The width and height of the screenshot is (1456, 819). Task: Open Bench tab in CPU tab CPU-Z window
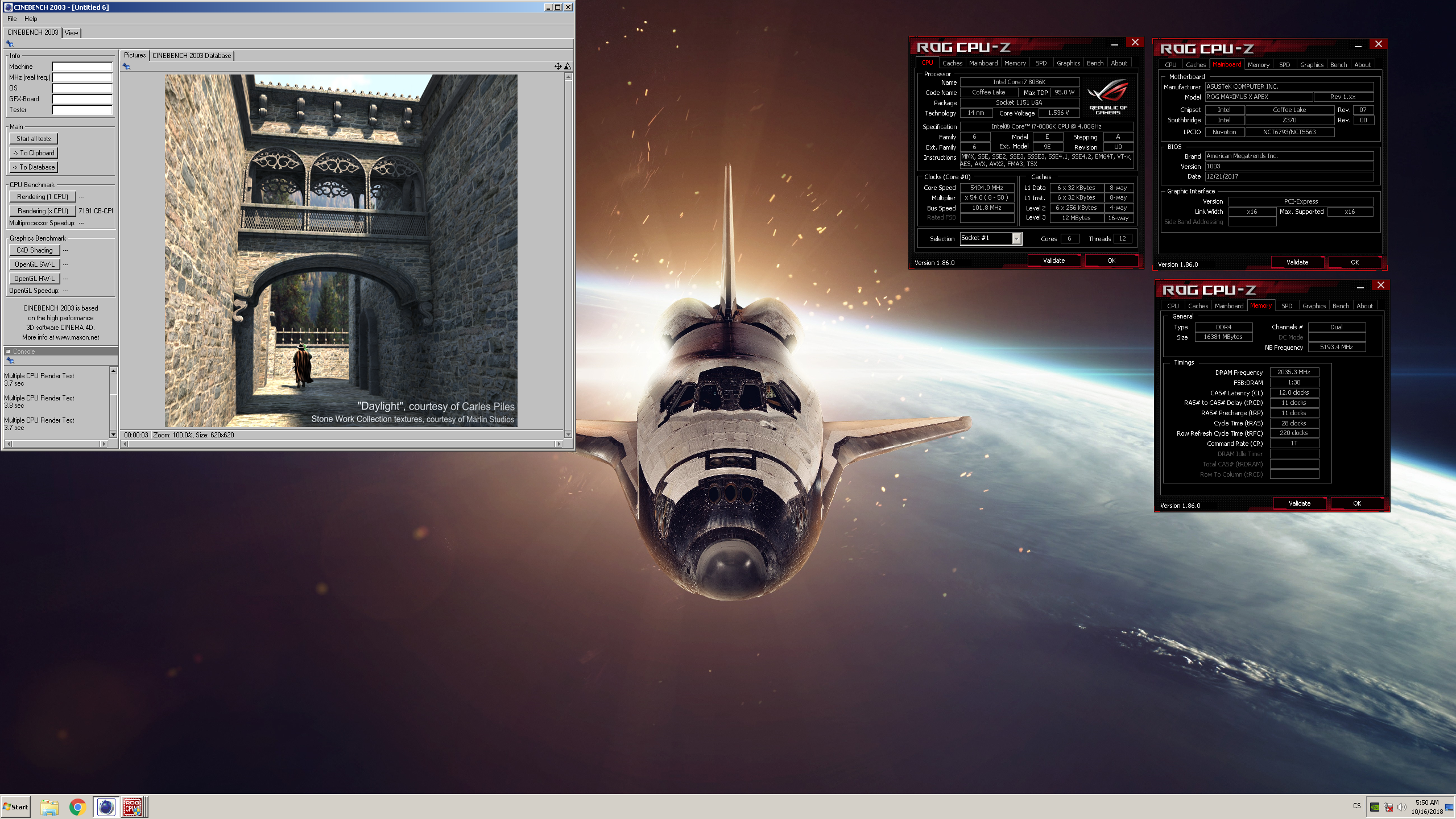[x=1095, y=63]
